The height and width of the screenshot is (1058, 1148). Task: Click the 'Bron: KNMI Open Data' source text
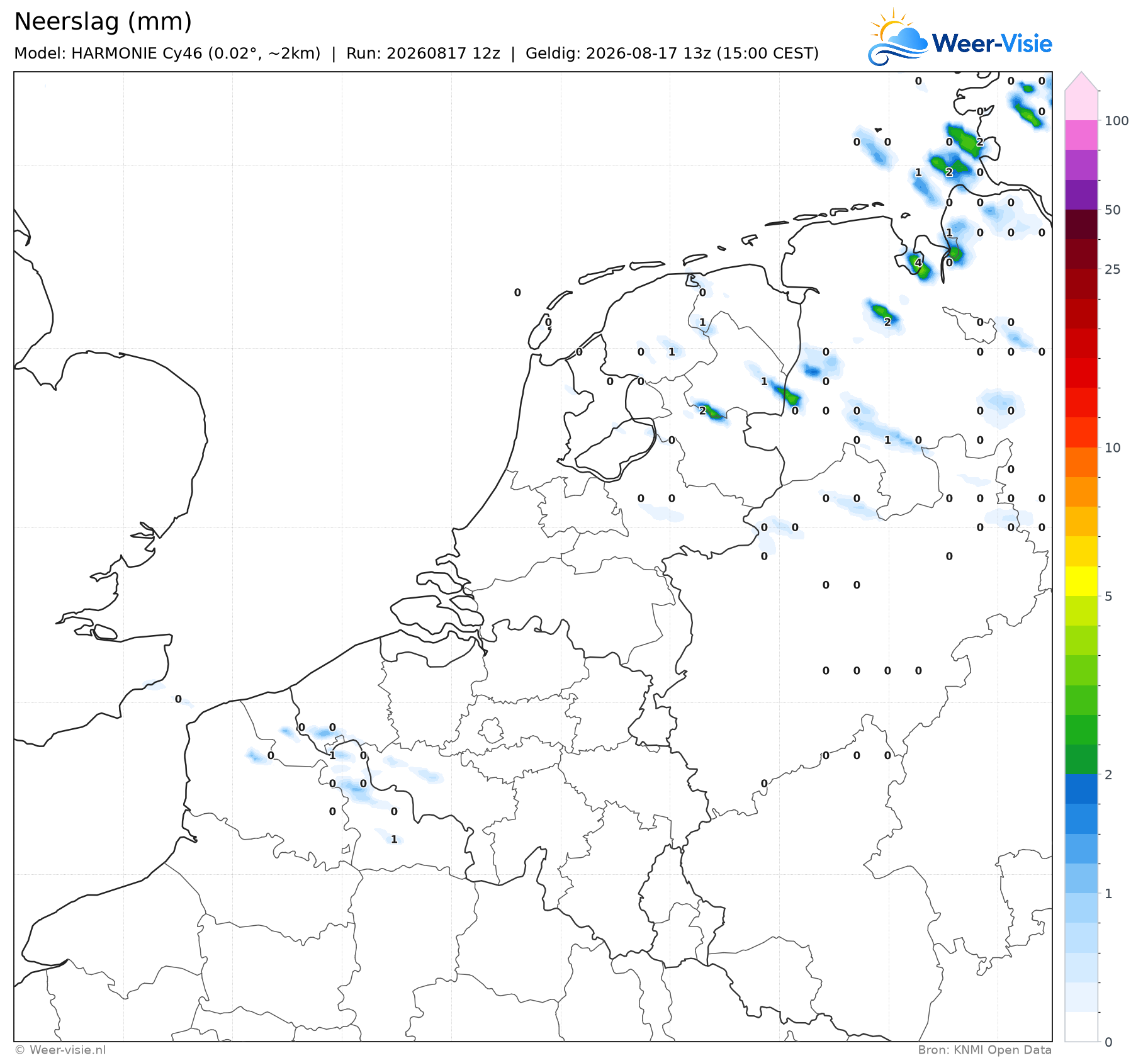click(x=984, y=1049)
